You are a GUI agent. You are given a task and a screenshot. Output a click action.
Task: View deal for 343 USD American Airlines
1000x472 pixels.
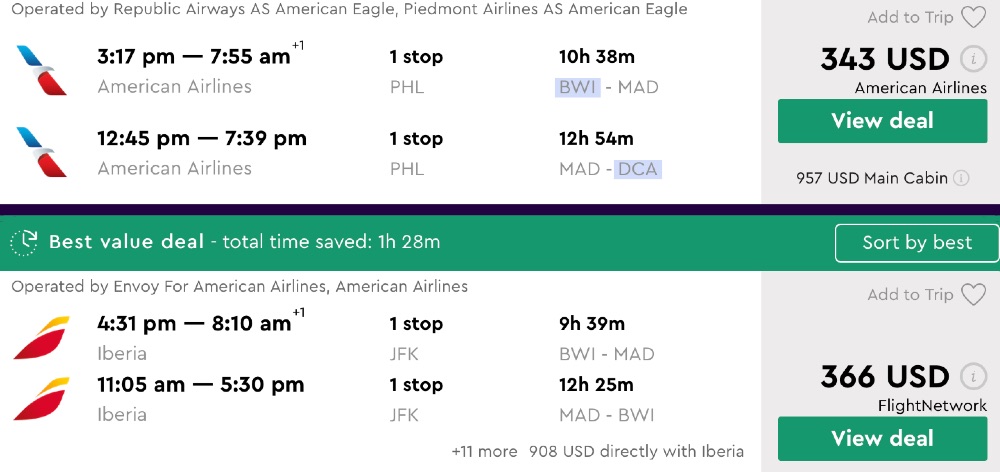882,121
